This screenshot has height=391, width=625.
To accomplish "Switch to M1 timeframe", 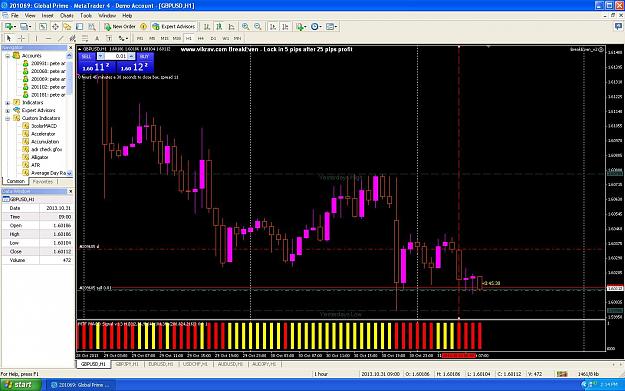I will (x=140, y=38).
